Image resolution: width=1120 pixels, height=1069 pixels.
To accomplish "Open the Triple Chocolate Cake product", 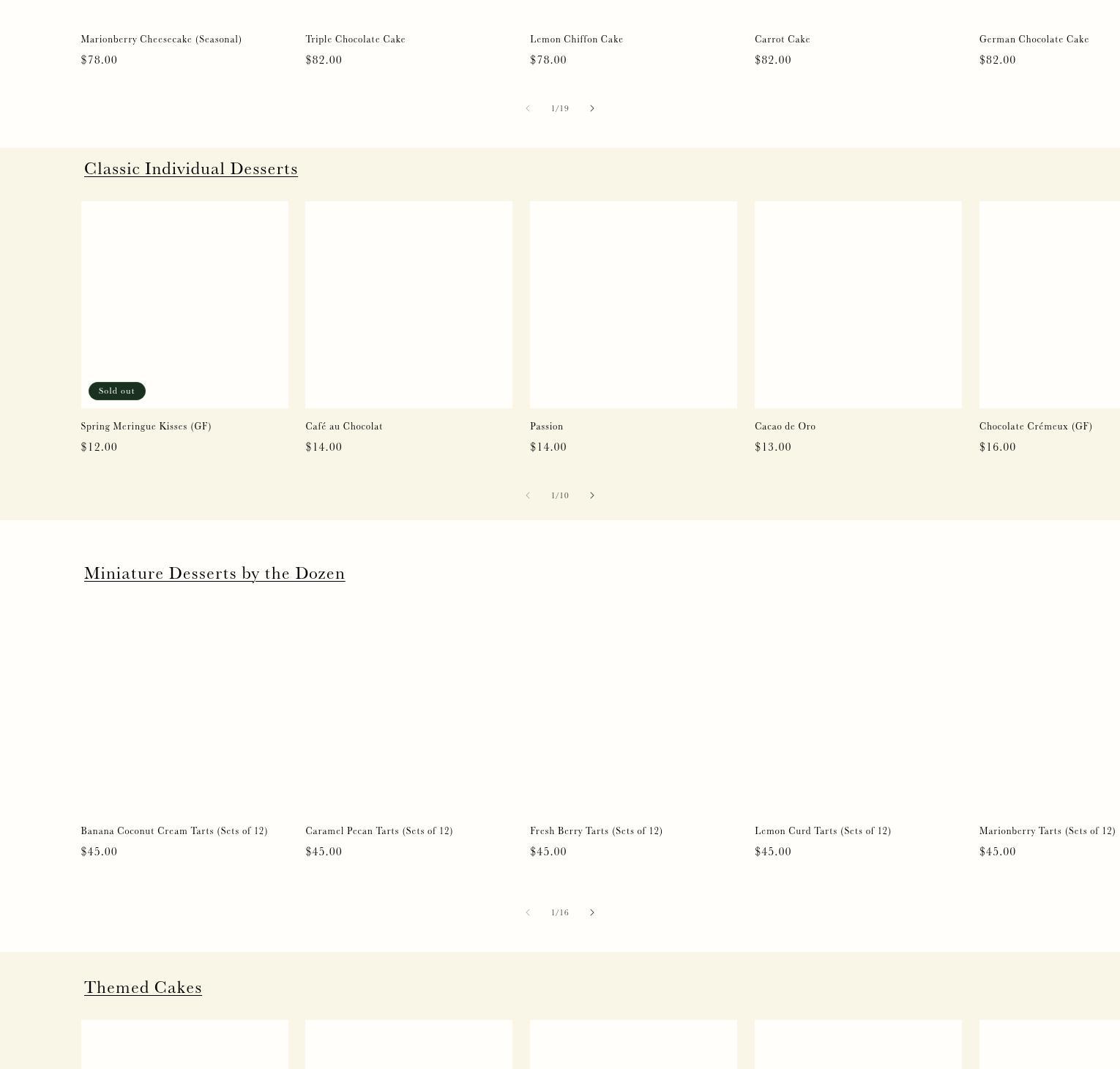I will pos(355,40).
